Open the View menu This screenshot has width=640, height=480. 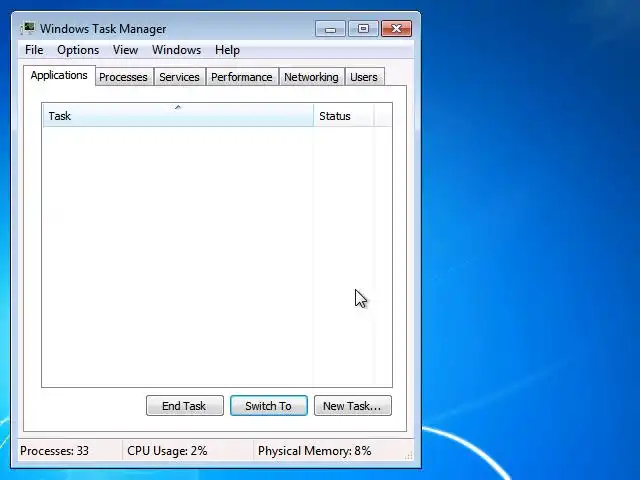click(x=125, y=50)
